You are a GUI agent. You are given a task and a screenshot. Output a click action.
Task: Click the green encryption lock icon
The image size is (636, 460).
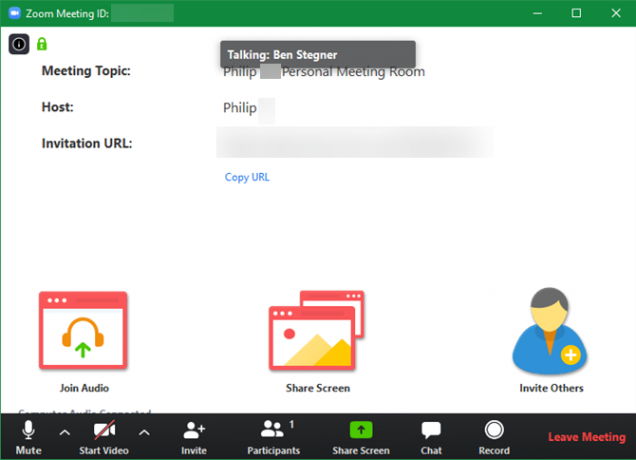click(42, 44)
